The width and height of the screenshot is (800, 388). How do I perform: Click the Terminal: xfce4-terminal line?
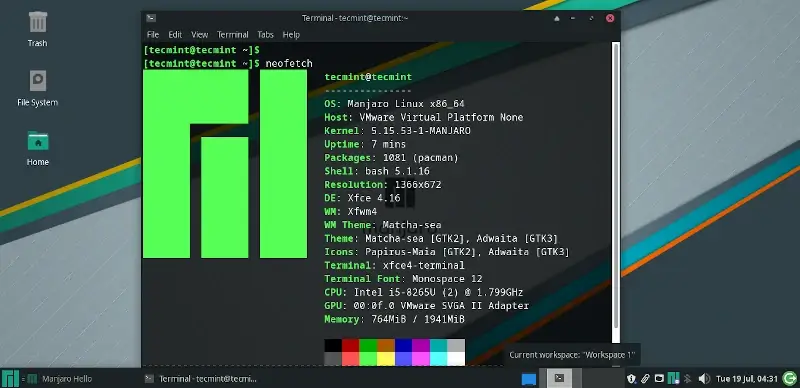pos(394,265)
